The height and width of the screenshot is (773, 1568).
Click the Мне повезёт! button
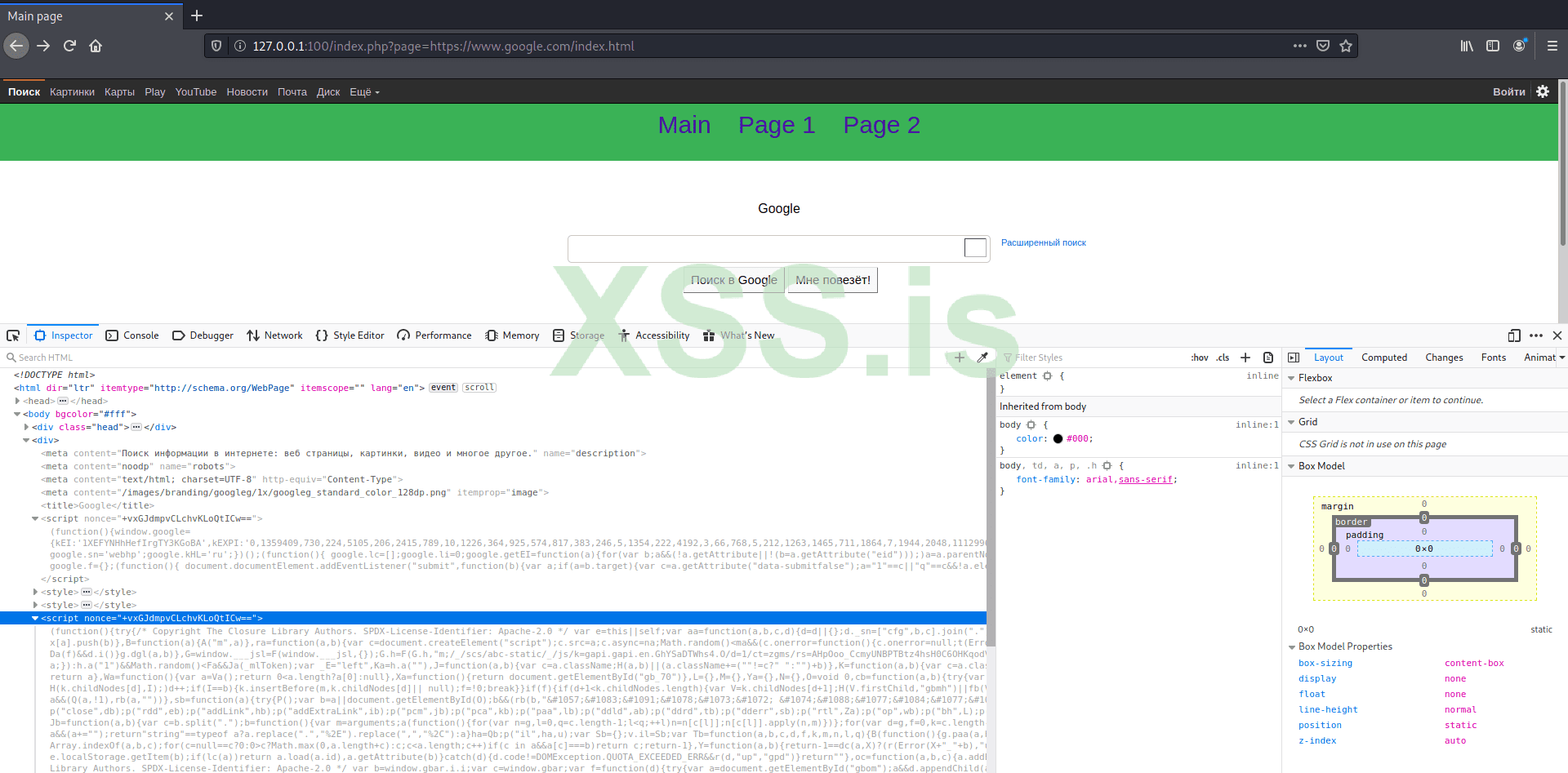833,280
